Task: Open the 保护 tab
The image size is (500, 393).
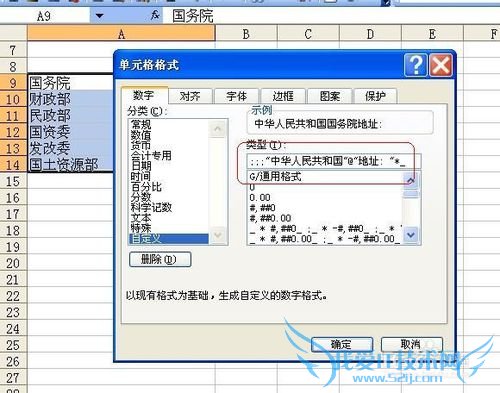Action: (375, 96)
